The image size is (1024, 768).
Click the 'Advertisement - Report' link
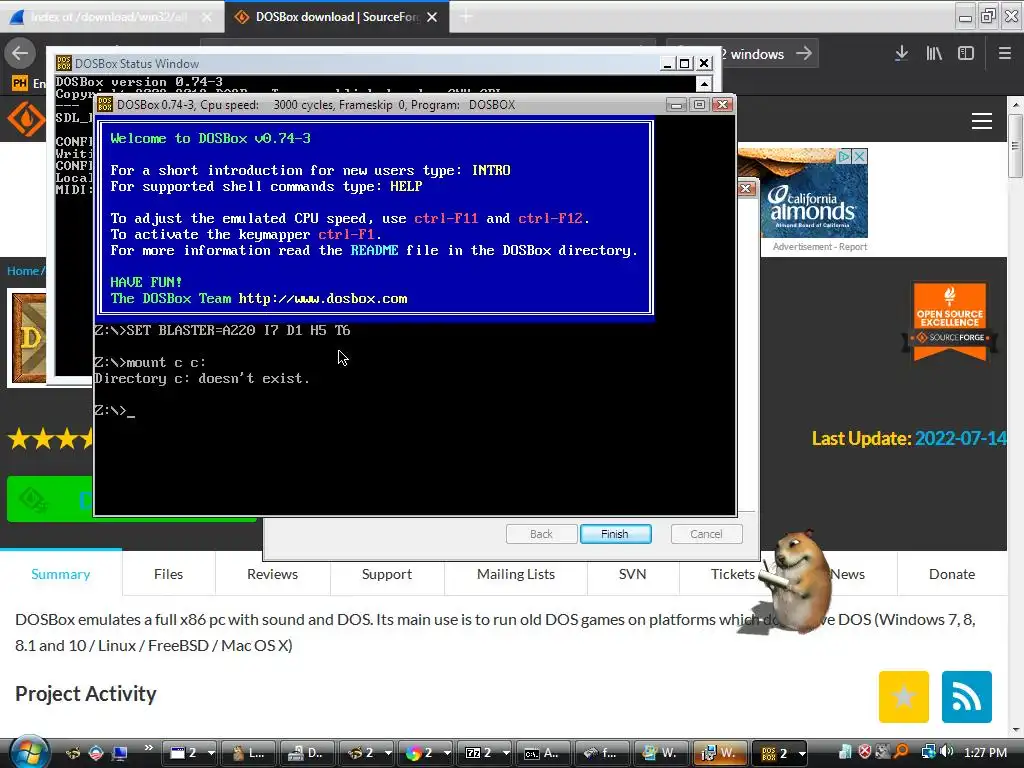[820, 247]
